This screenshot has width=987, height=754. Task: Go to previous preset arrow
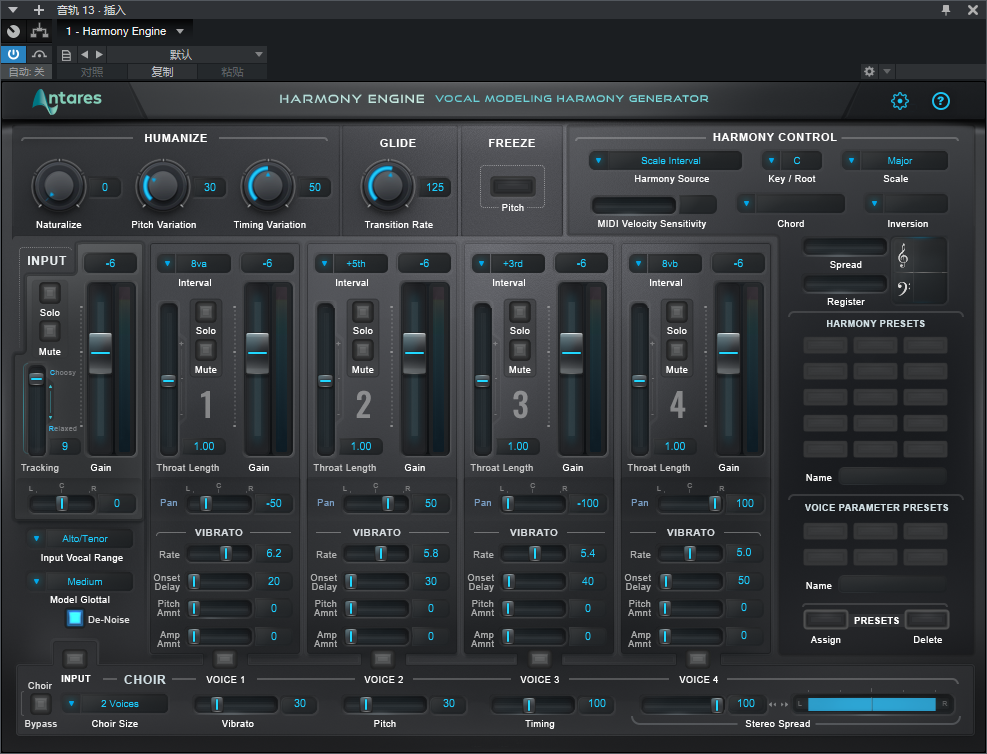click(x=84, y=55)
